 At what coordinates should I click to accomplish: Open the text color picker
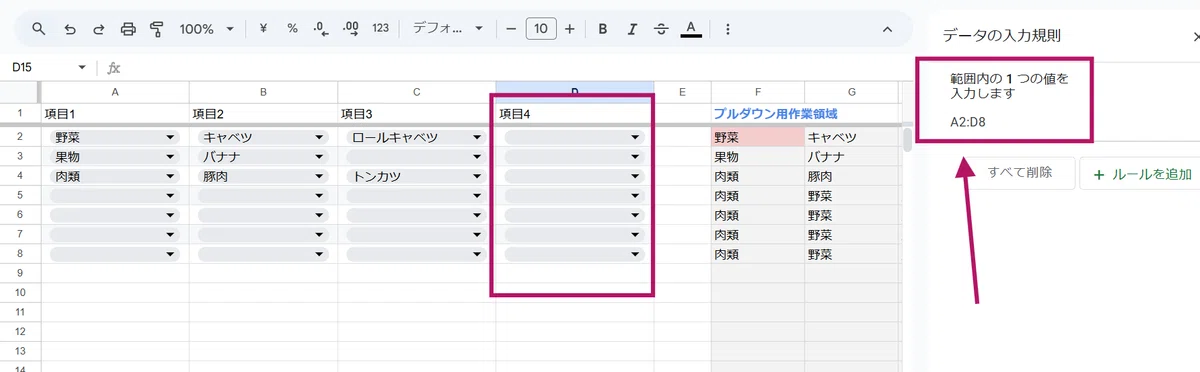coord(690,29)
